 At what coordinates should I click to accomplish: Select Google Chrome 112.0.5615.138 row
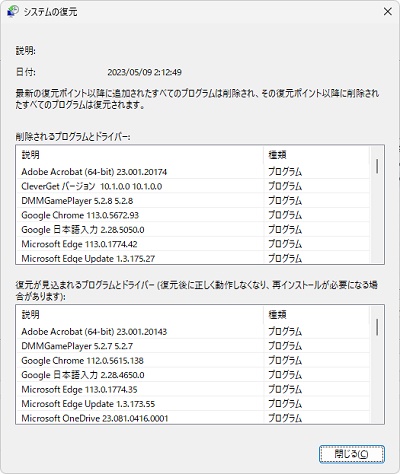pos(193,361)
